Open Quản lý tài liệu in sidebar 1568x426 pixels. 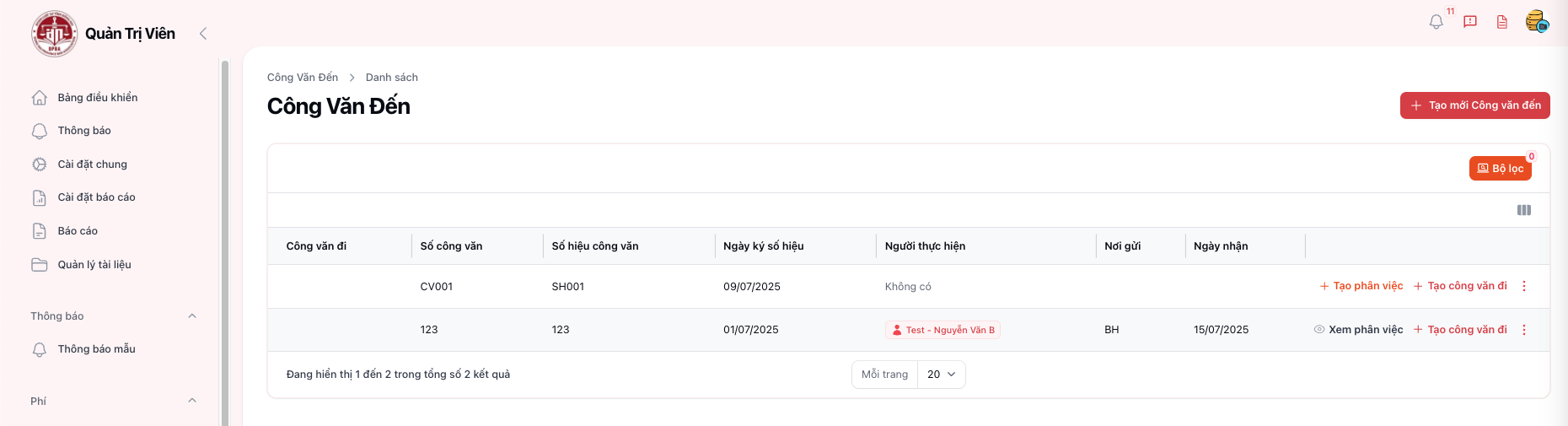pyautogui.click(x=94, y=265)
